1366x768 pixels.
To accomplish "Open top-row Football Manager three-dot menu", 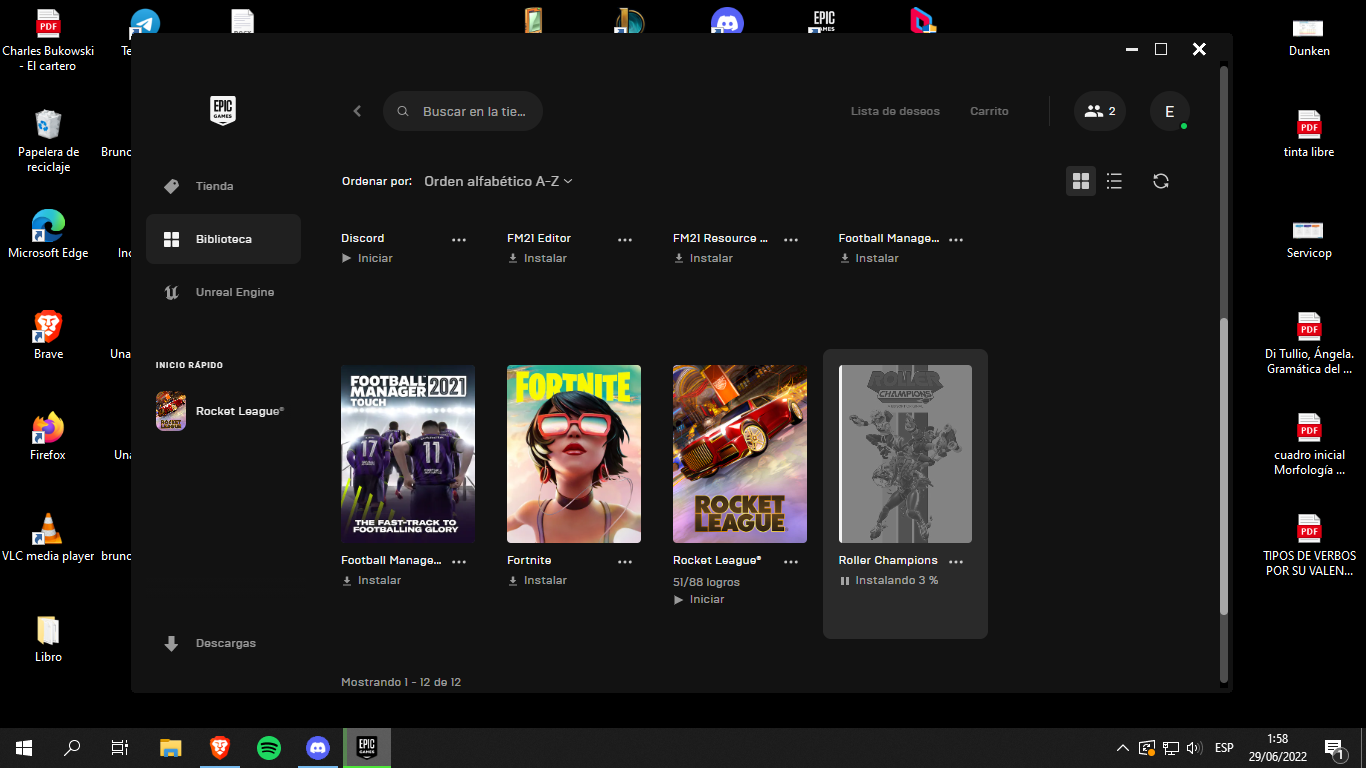I will click(956, 239).
